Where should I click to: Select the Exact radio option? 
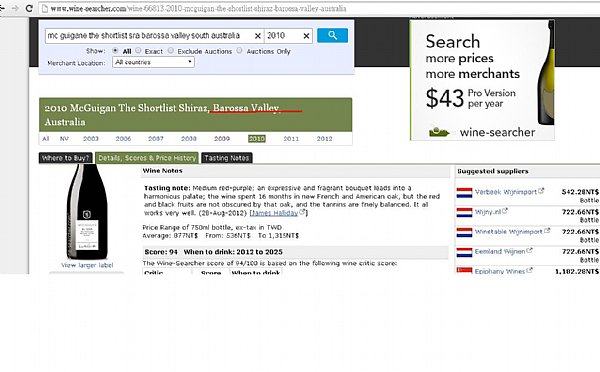[x=138, y=51]
